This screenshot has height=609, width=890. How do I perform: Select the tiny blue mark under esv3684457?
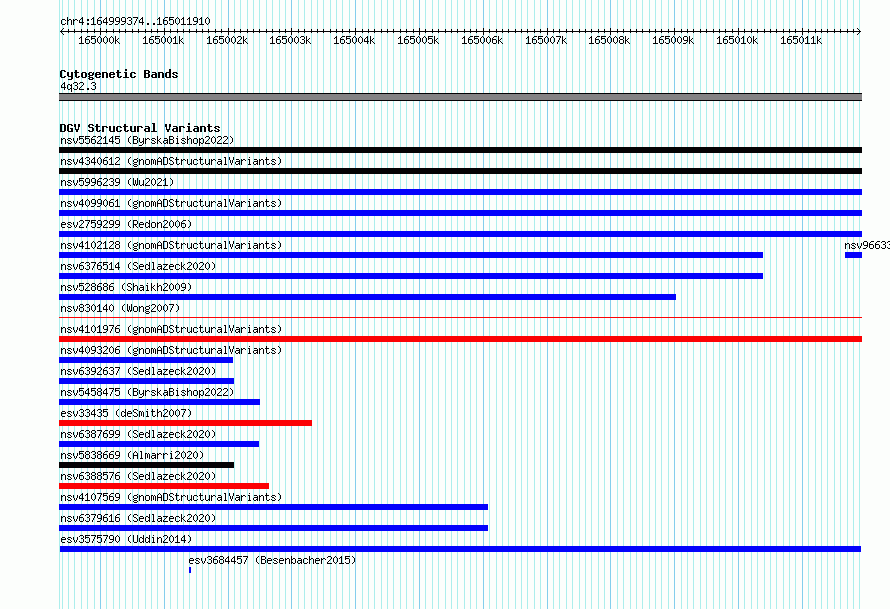[x=190, y=570]
